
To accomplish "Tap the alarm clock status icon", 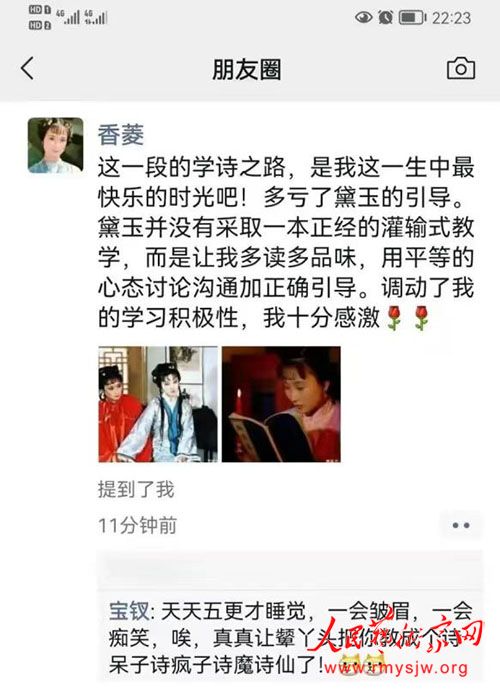I will 385,18.
